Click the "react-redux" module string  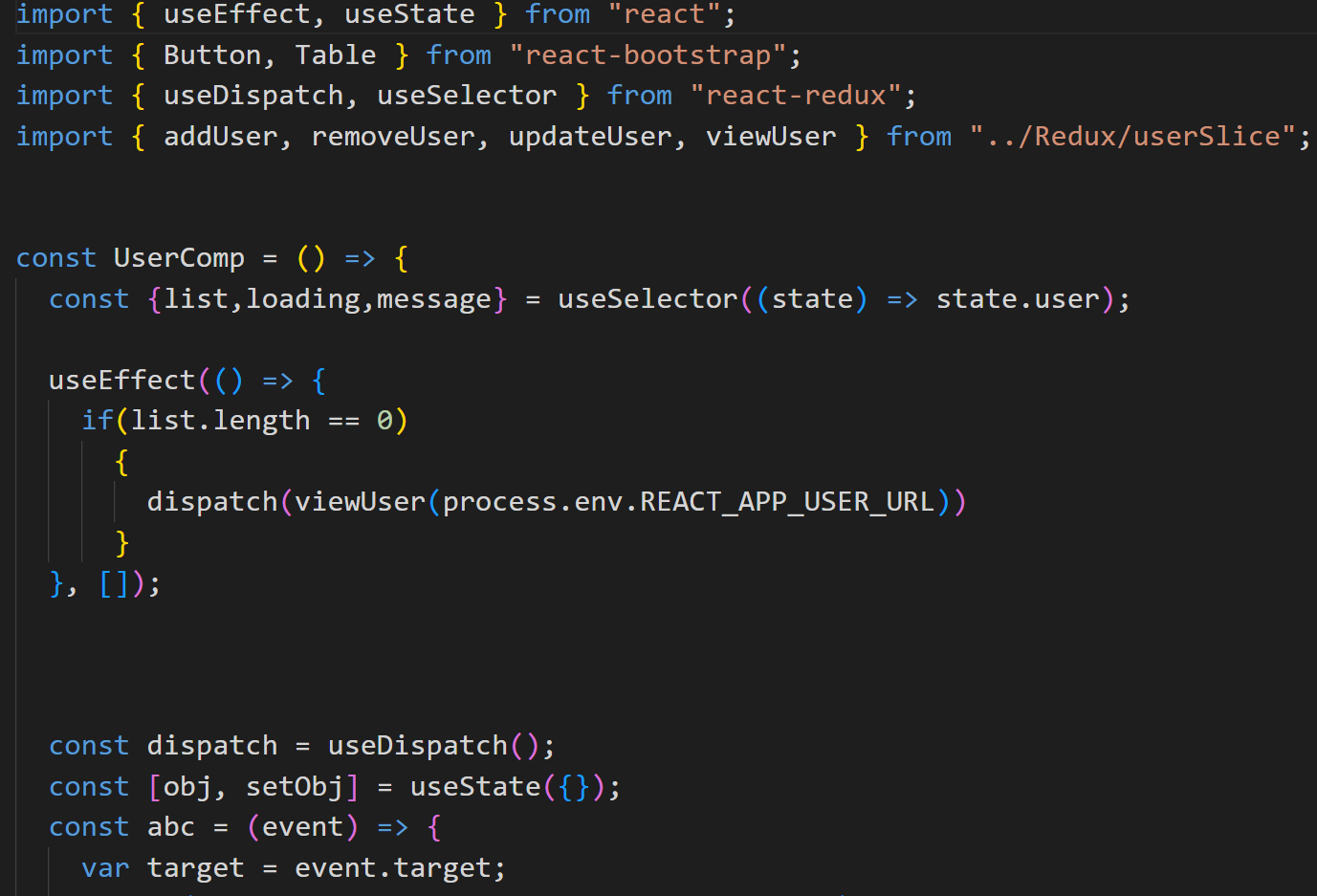coord(796,96)
